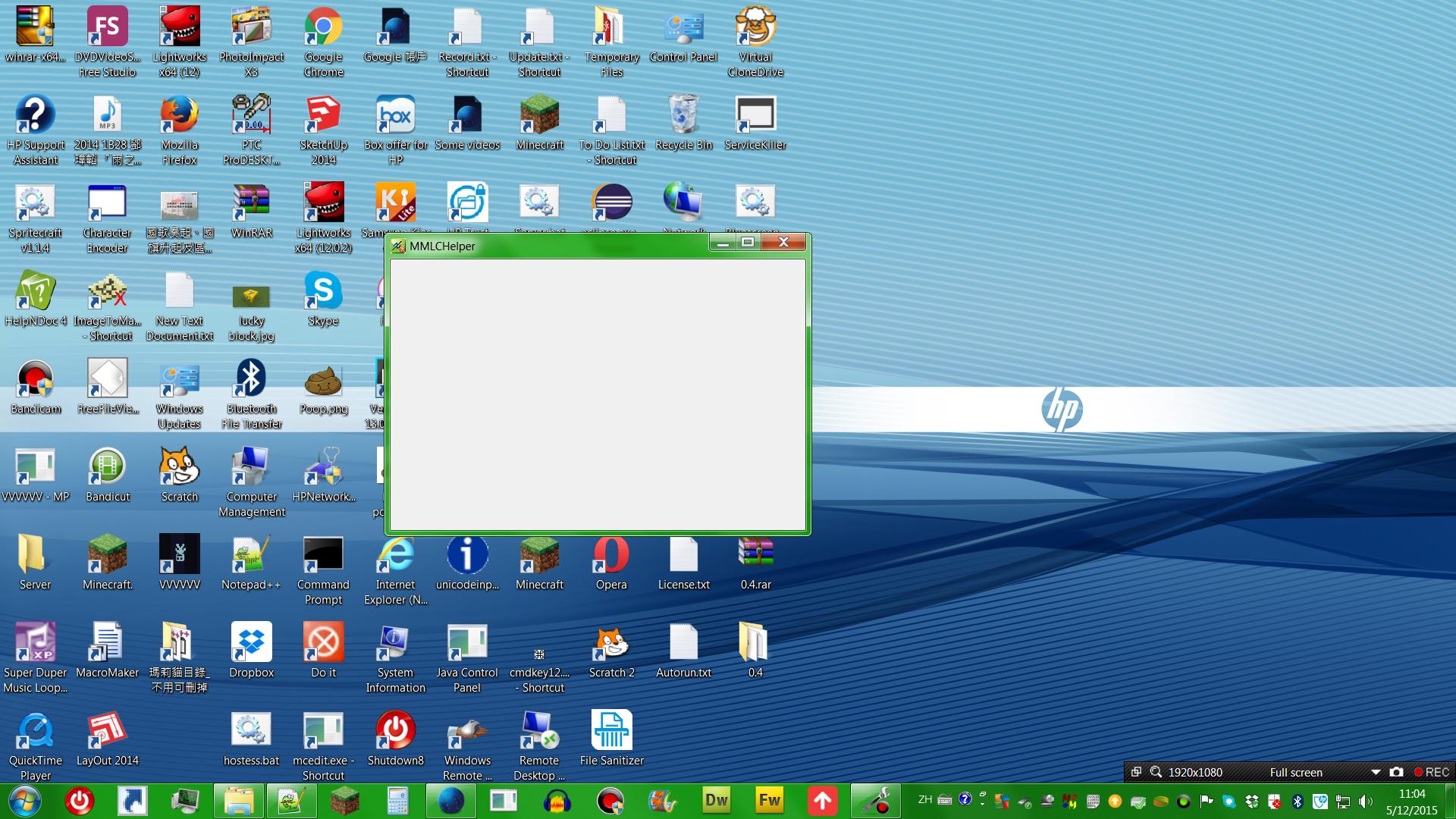
Task: Expand the Full screen mode dropdown arrow
Action: pyautogui.click(x=1375, y=772)
